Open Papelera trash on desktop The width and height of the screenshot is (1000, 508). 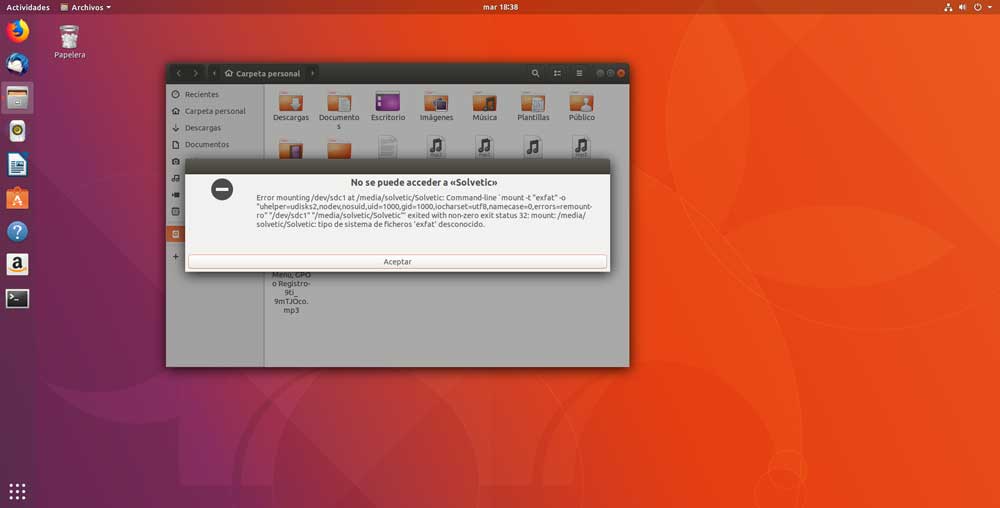point(70,42)
